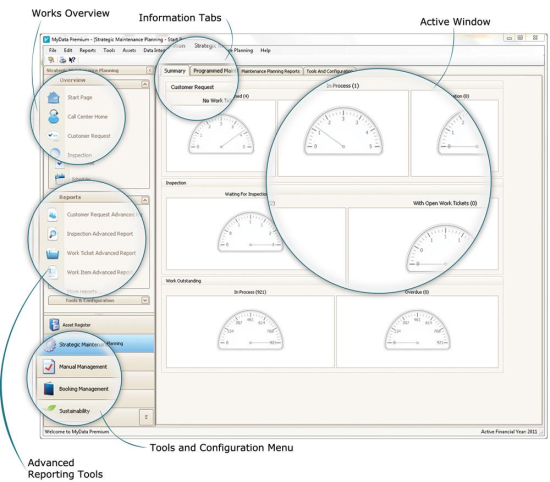This screenshot has width=550, height=482.
Task: Switch to the Summary tab
Action: [175, 71]
